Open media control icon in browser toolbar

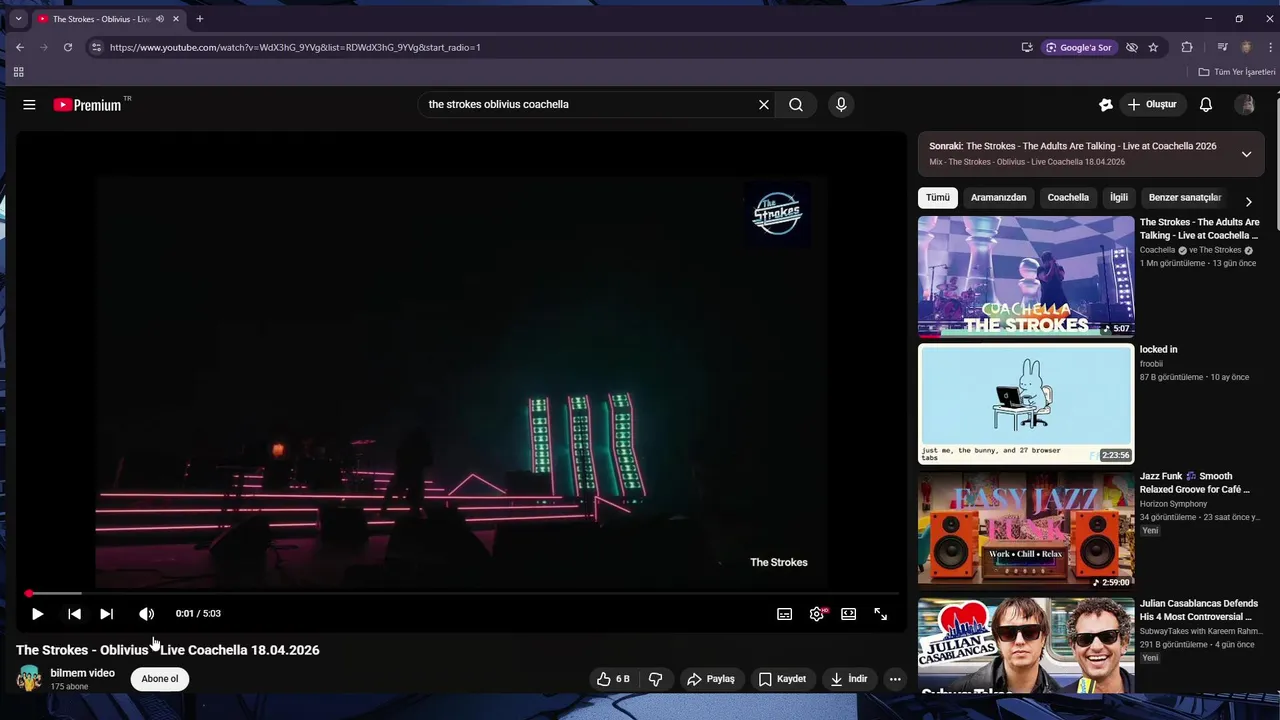pos(1222,47)
